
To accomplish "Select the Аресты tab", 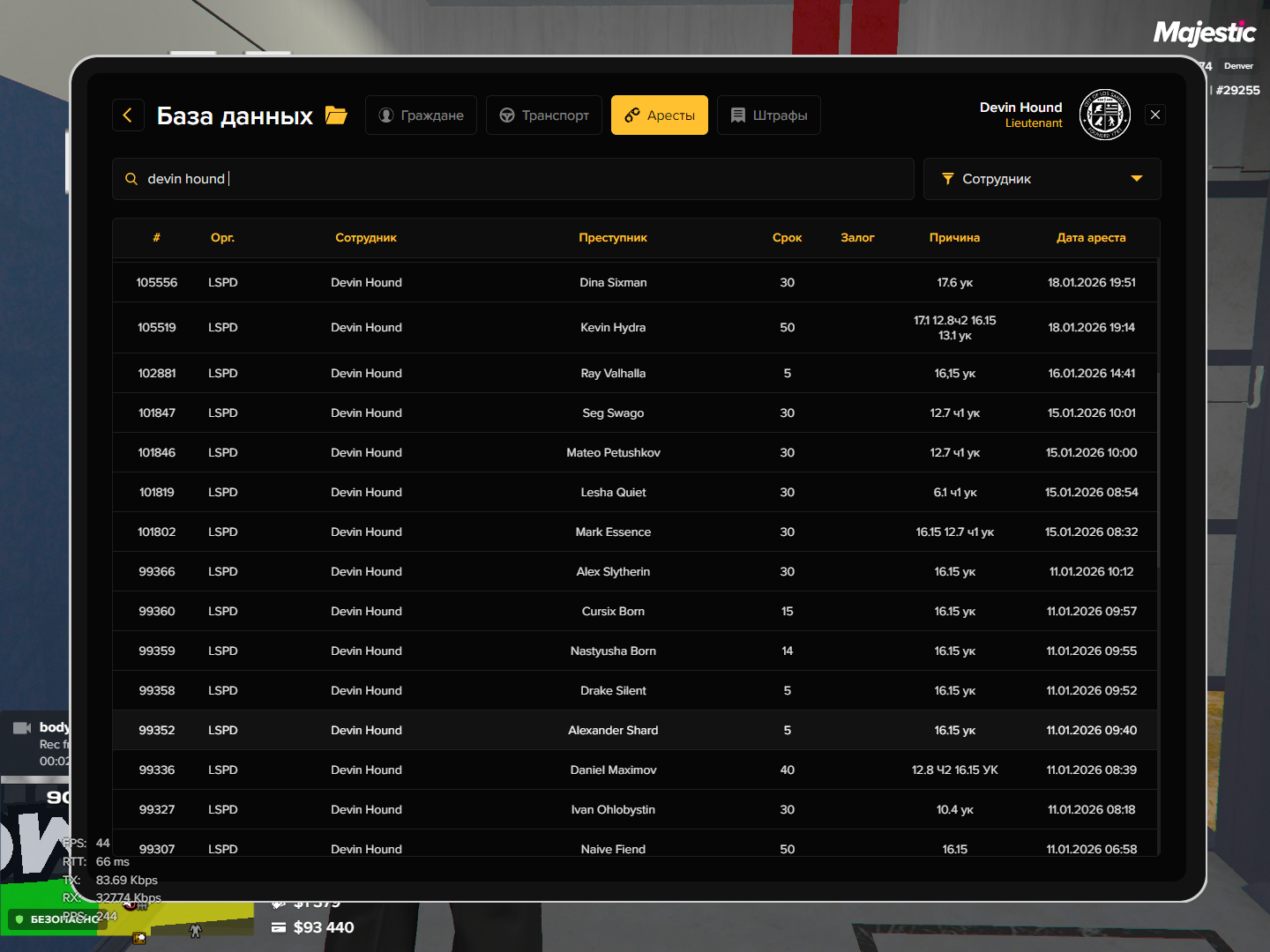I will point(660,115).
